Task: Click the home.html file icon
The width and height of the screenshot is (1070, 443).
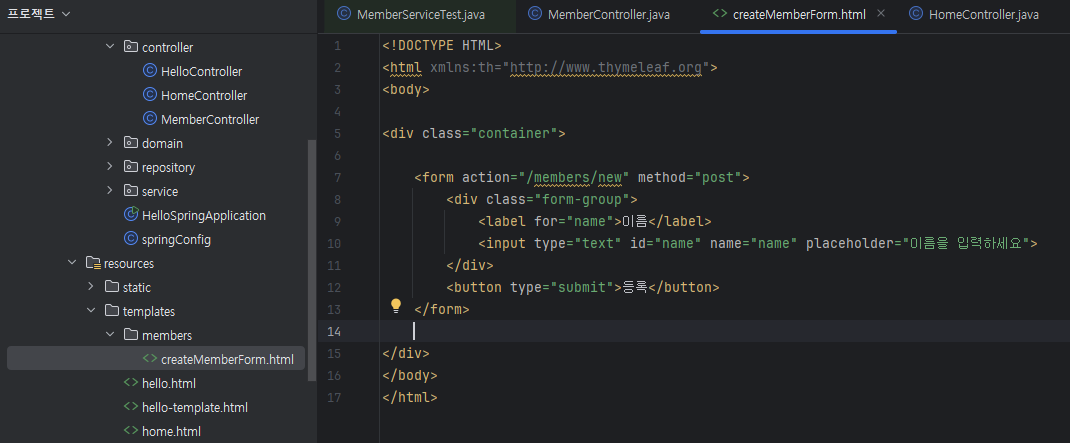Action: click(x=130, y=431)
